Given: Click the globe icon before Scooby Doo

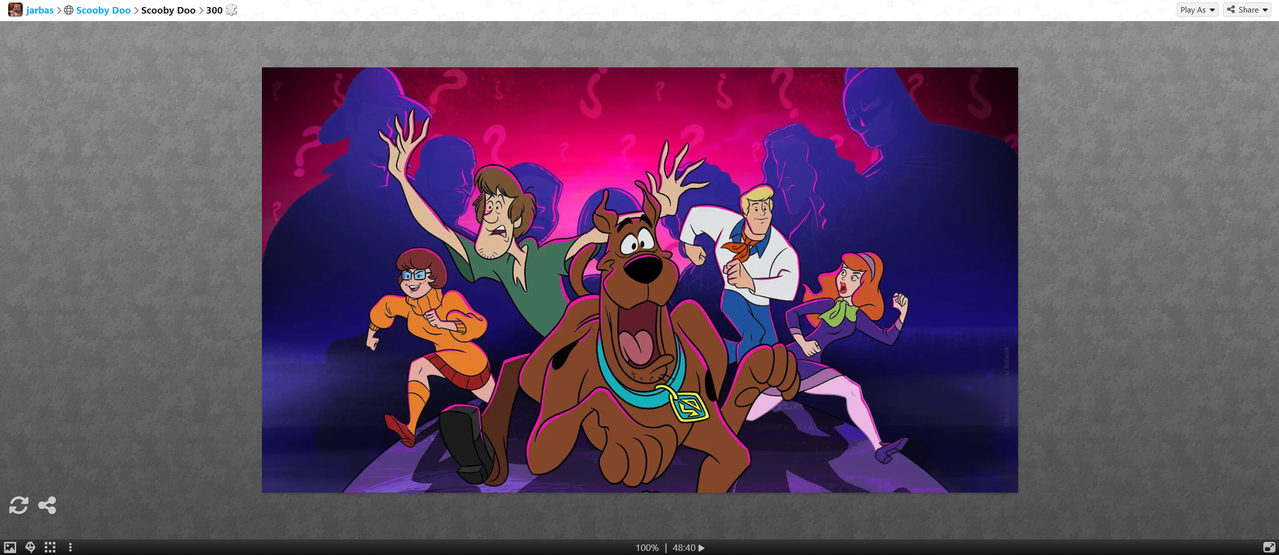Looking at the screenshot, I should click(69, 10).
